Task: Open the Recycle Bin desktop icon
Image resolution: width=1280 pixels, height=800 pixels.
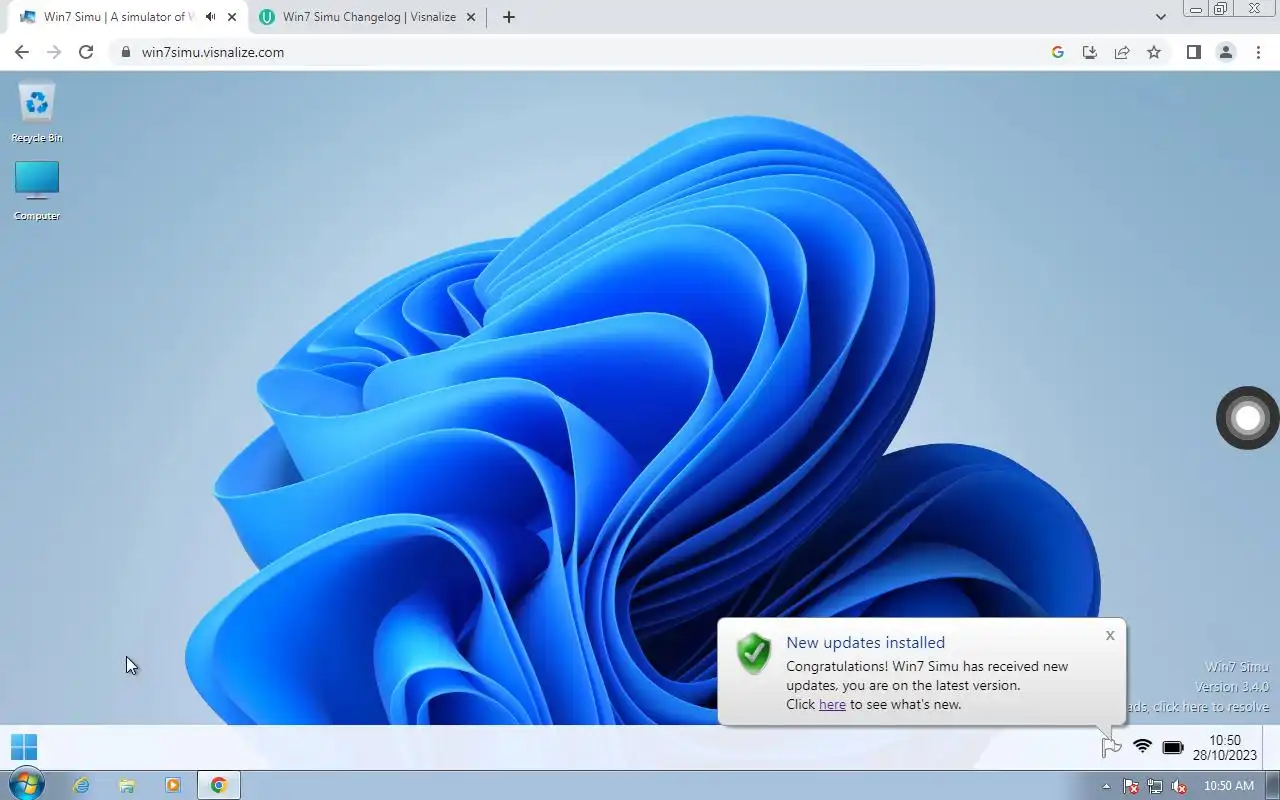Action: [x=37, y=113]
